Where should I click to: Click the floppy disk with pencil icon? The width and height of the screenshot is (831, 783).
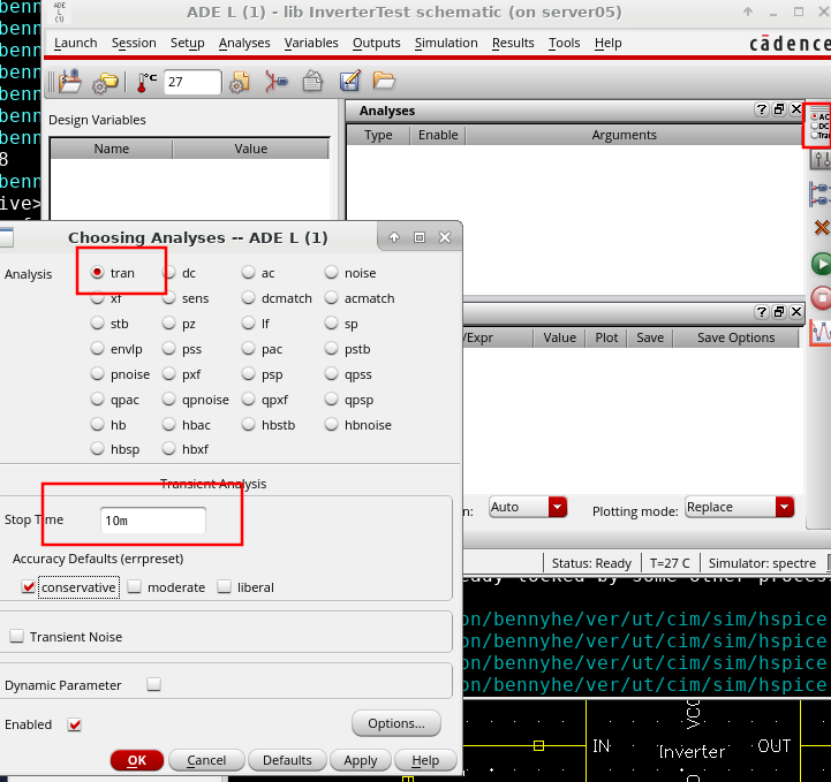349,82
